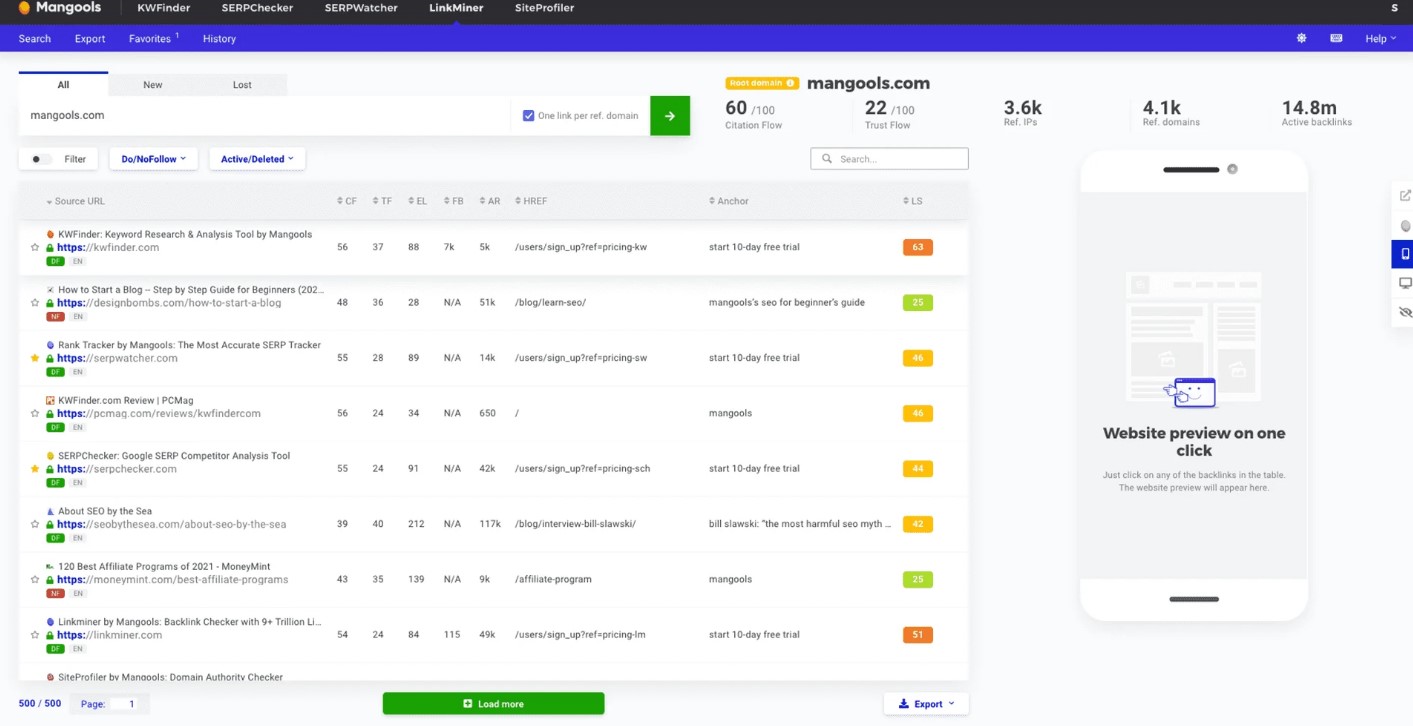The height and width of the screenshot is (726, 1413).
Task: Unstar the serpchecker.com backlink
Action: [35, 469]
